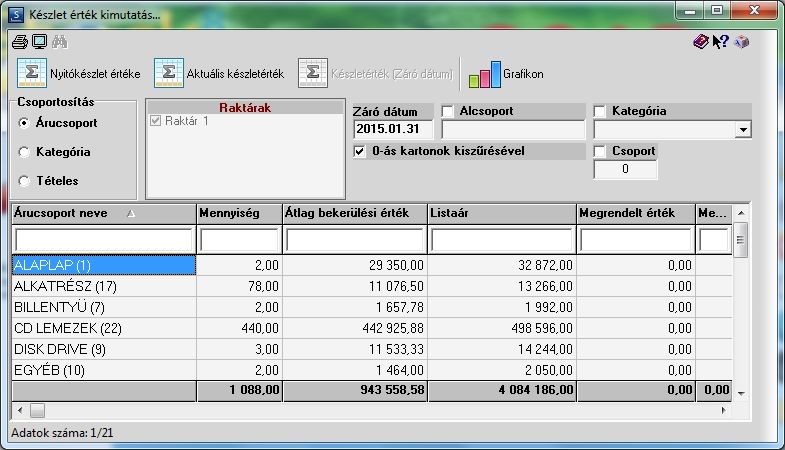Enable the Alcsoport checkbox

pos(448,111)
